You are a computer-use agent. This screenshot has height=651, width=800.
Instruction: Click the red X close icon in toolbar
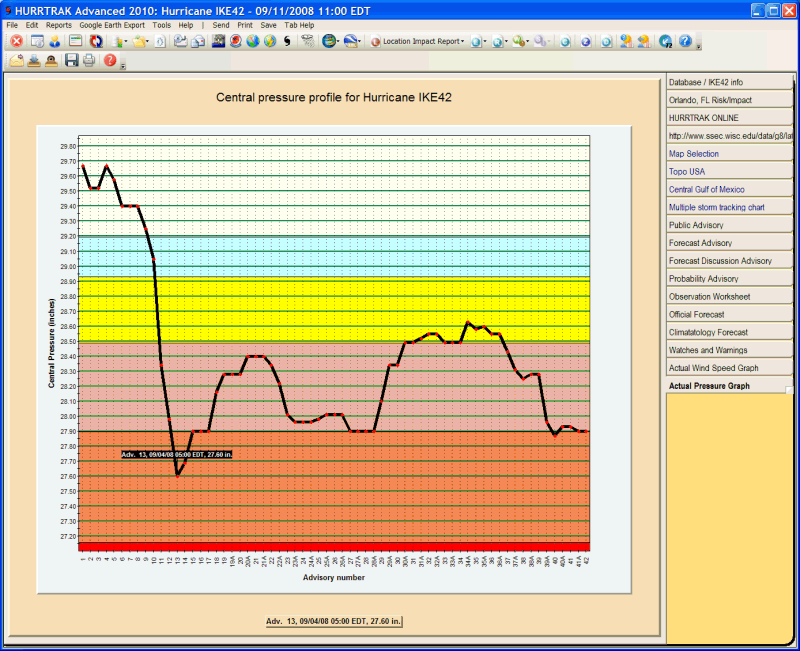(x=16, y=41)
